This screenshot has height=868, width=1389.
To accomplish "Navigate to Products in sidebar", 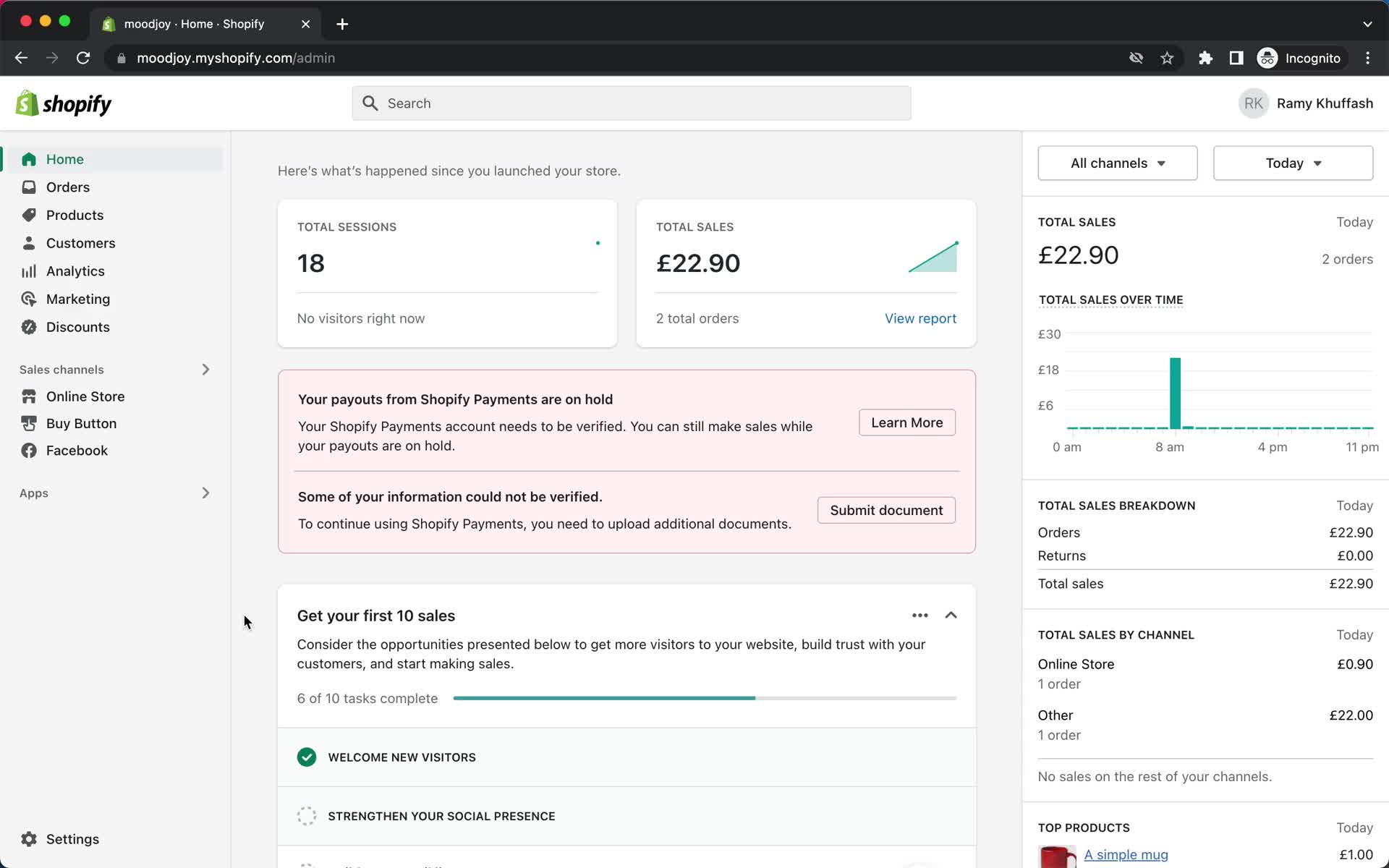I will click(x=75, y=215).
